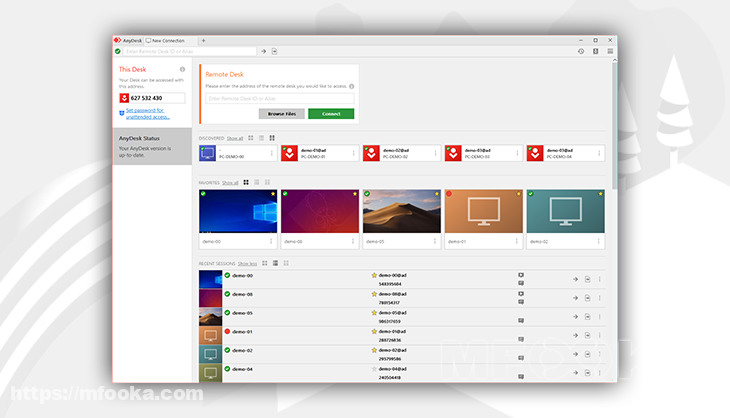This screenshot has height=418, width=730.
Task: Click the connect arrow beside address bar
Action: click(x=263, y=51)
